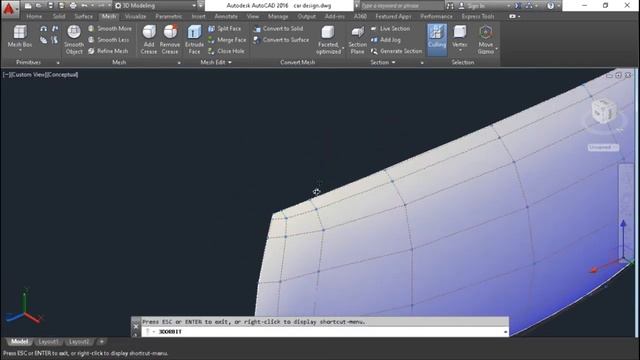Click Convert to Solid
The width and height of the screenshot is (640, 360).
(278, 29)
